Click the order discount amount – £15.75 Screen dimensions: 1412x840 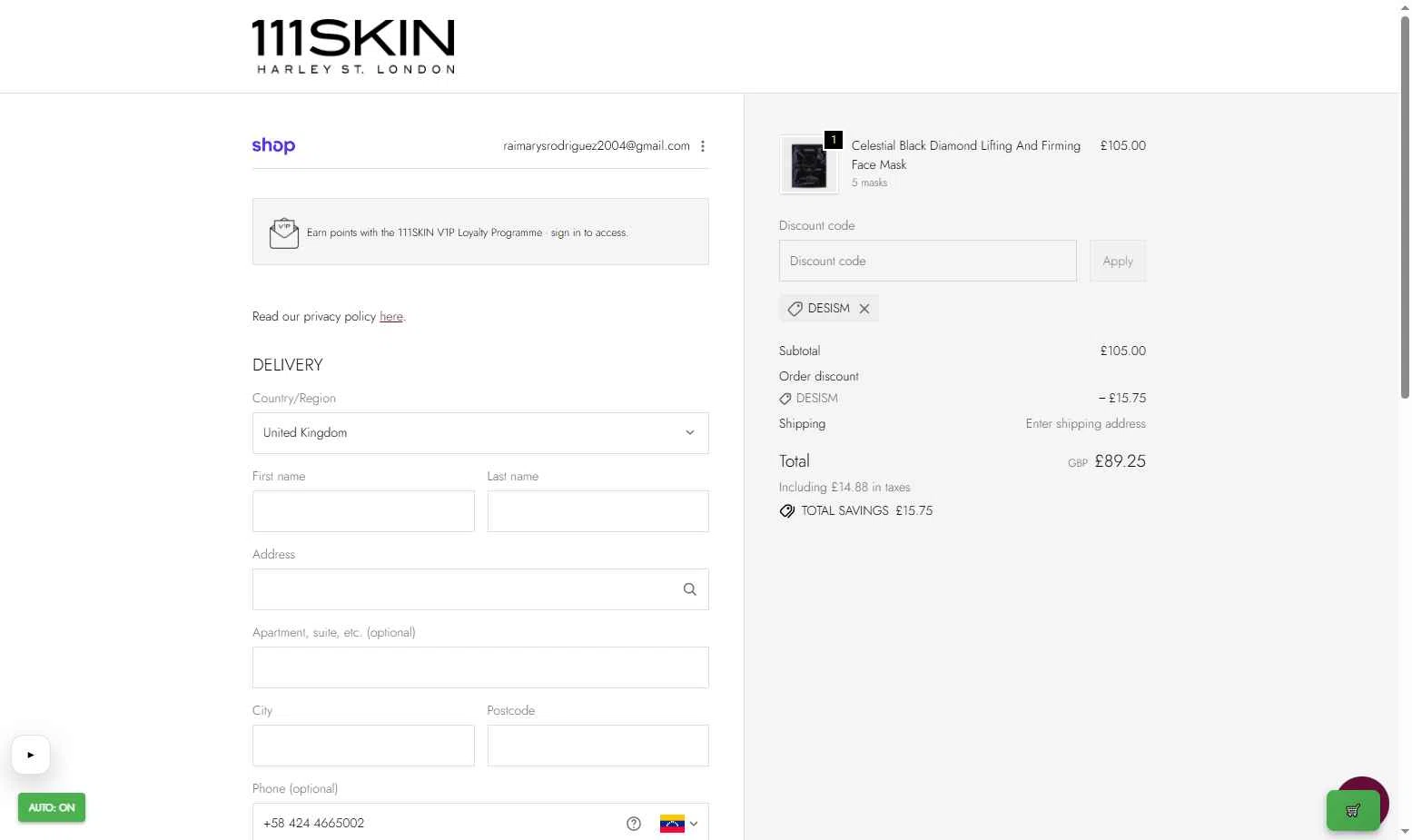(1122, 399)
